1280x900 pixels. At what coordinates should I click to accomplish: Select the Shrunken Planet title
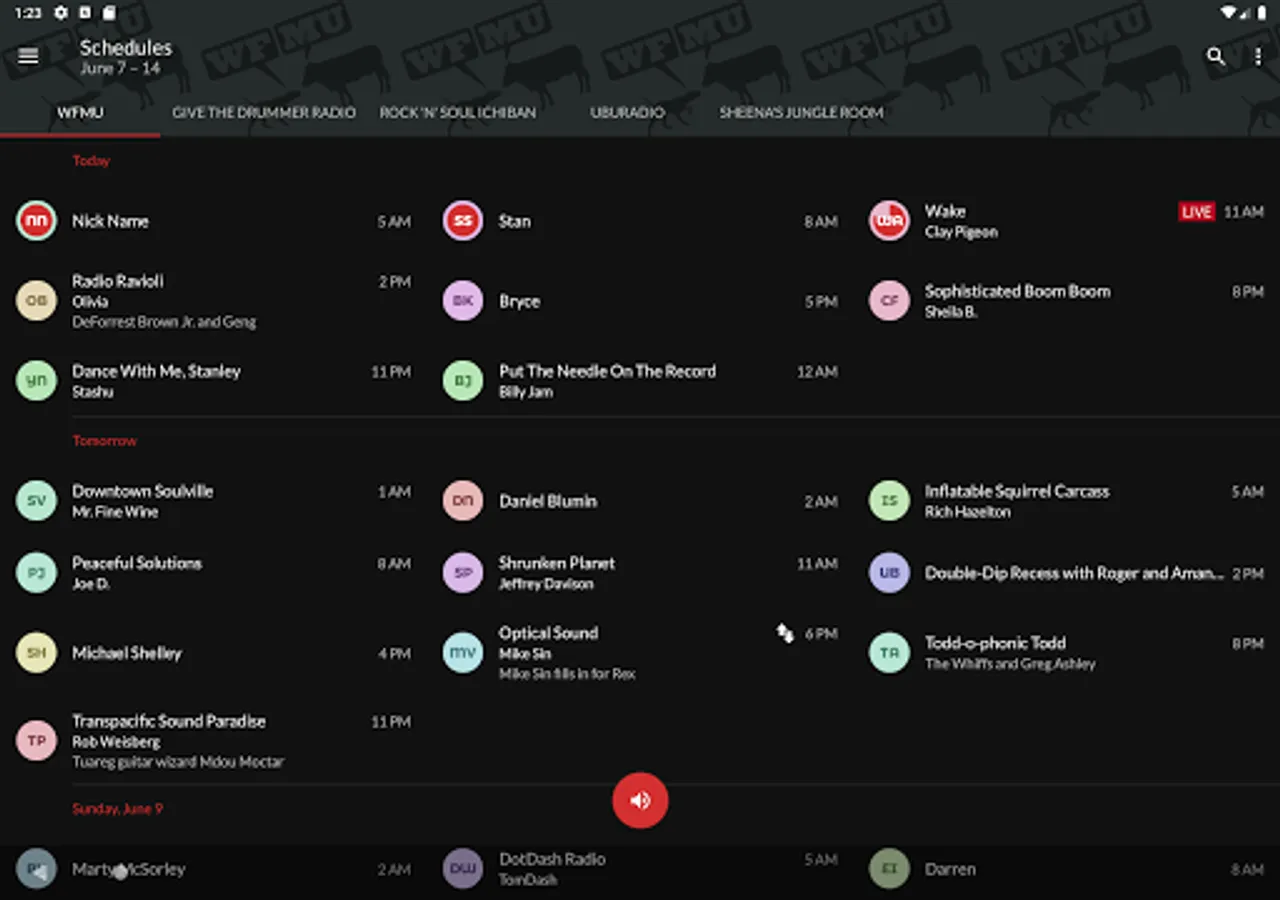557,563
